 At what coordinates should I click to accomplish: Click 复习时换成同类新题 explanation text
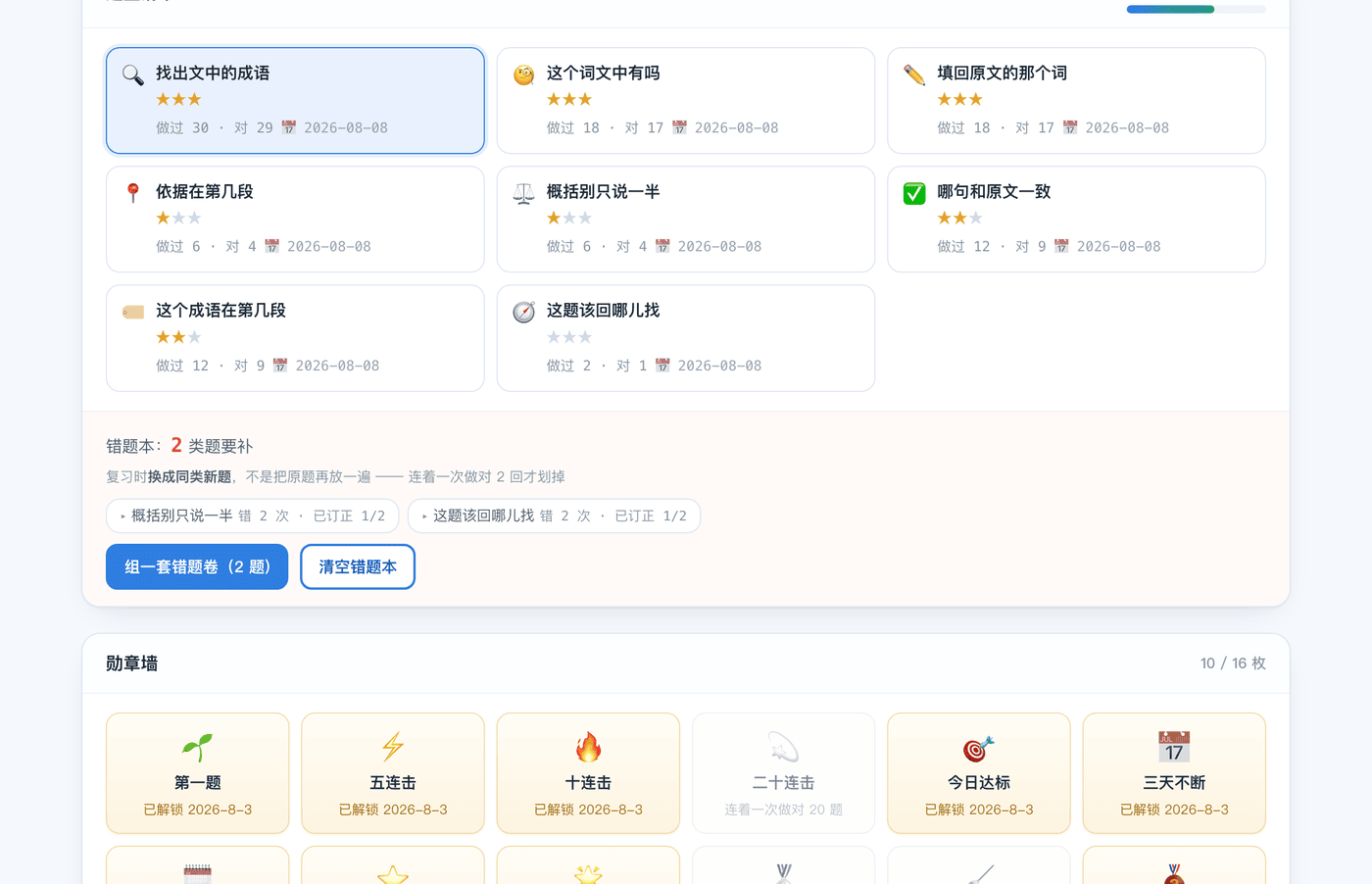click(x=335, y=477)
